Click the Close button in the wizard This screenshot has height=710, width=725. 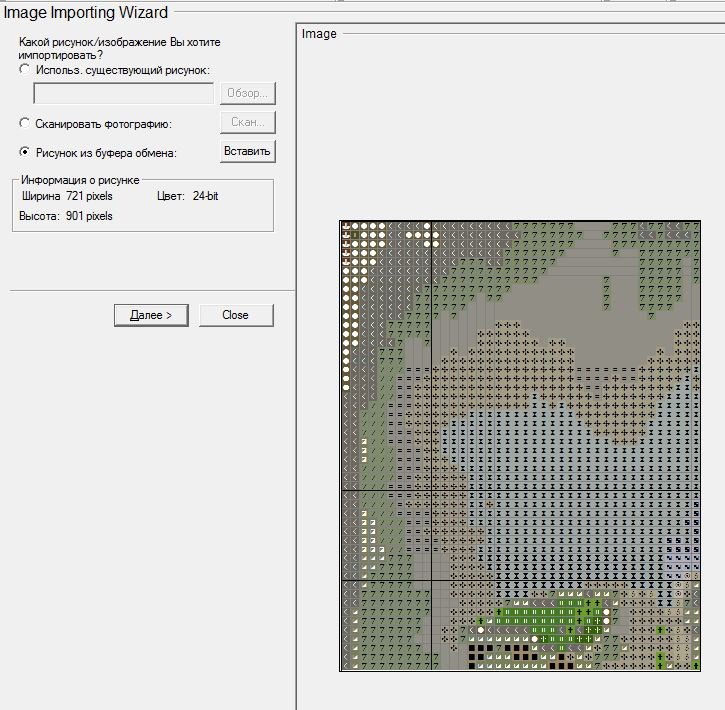point(235,315)
